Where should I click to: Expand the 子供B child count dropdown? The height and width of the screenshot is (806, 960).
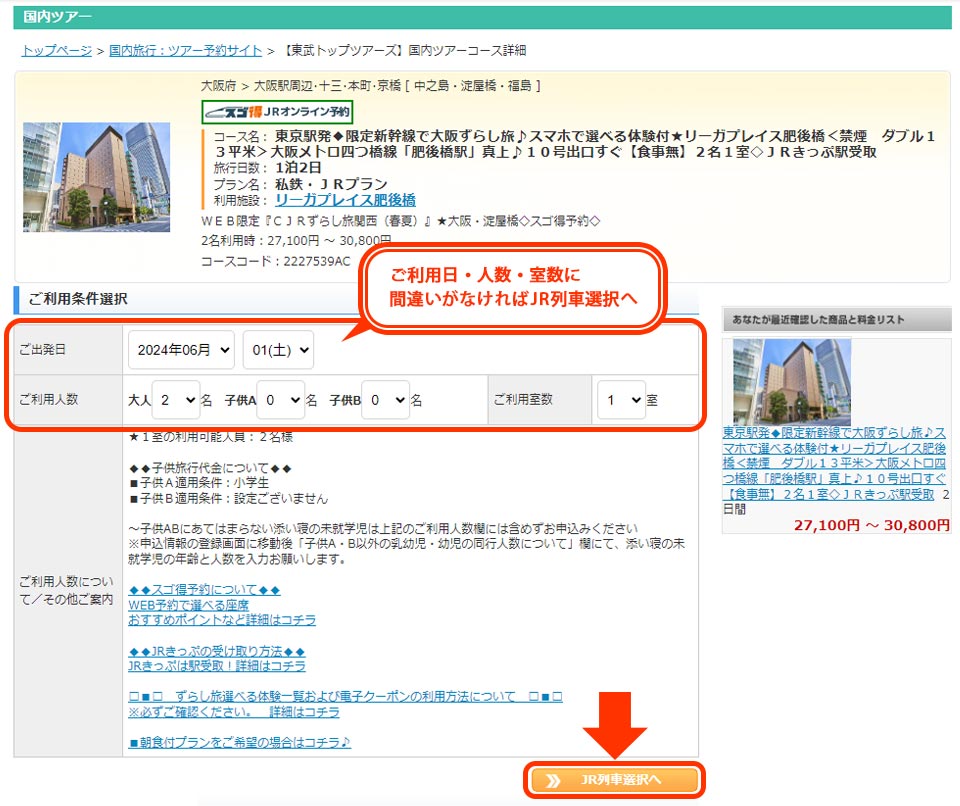coord(385,399)
